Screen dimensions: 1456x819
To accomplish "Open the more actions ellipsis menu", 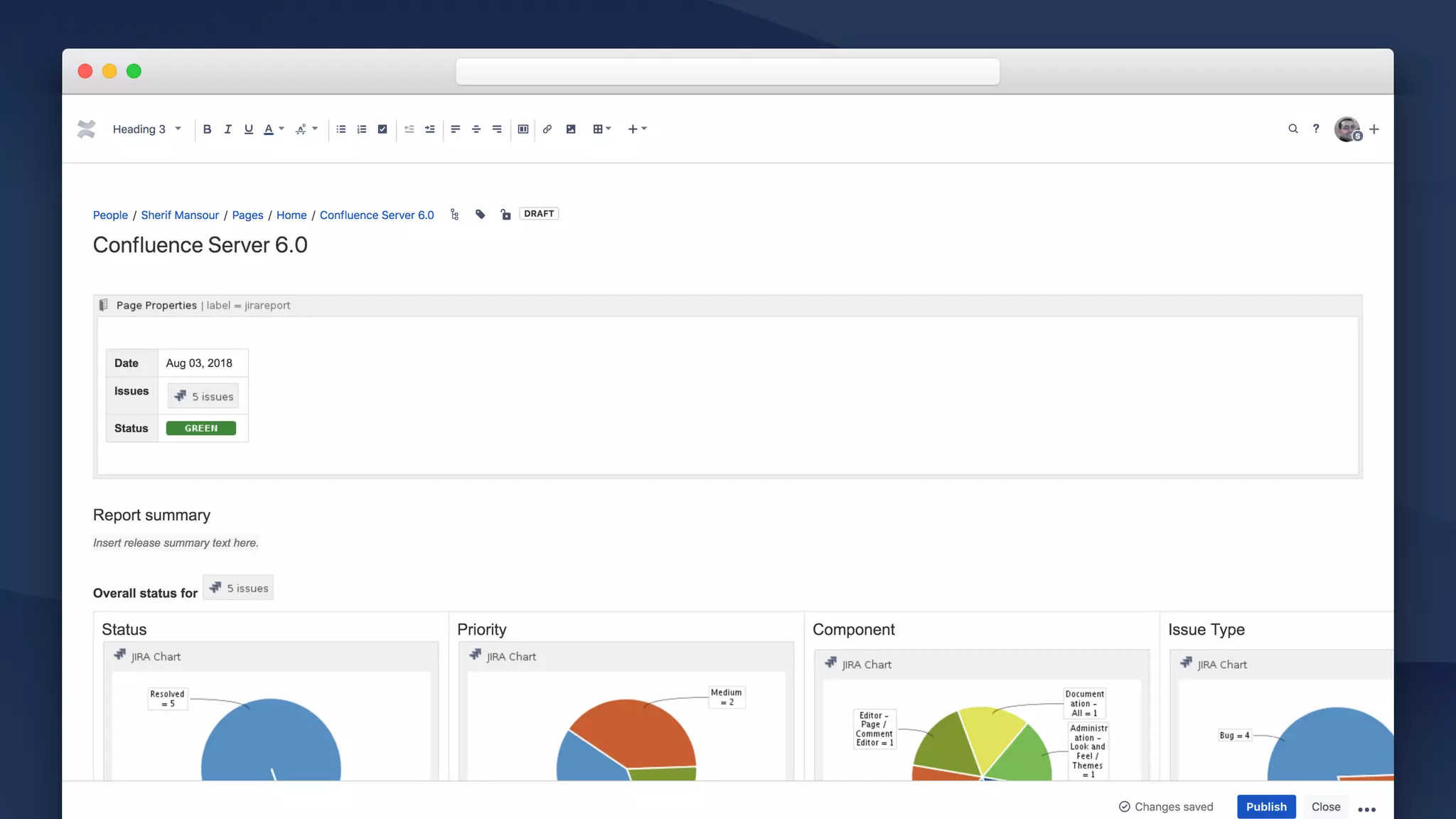I will 1366,809.
